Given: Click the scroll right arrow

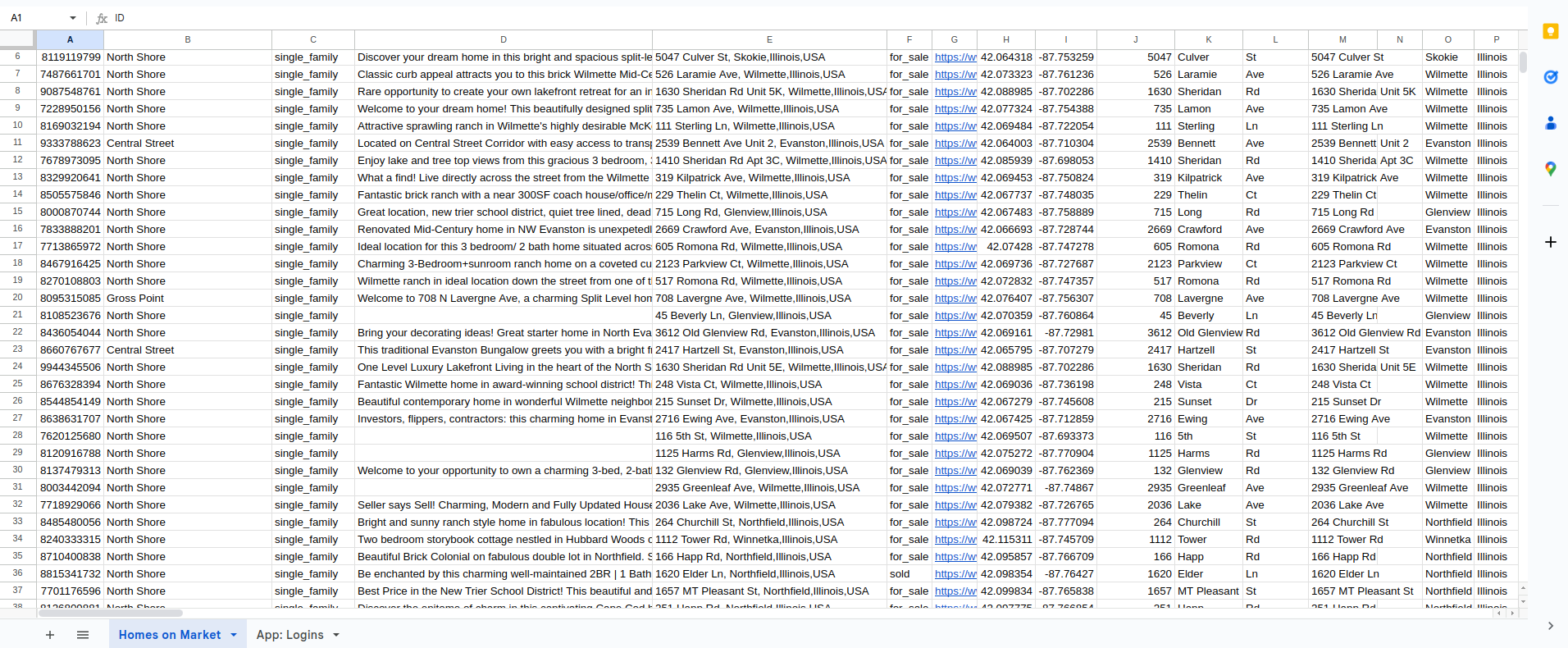Looking at the screenshot, I should pos(1512,613).
